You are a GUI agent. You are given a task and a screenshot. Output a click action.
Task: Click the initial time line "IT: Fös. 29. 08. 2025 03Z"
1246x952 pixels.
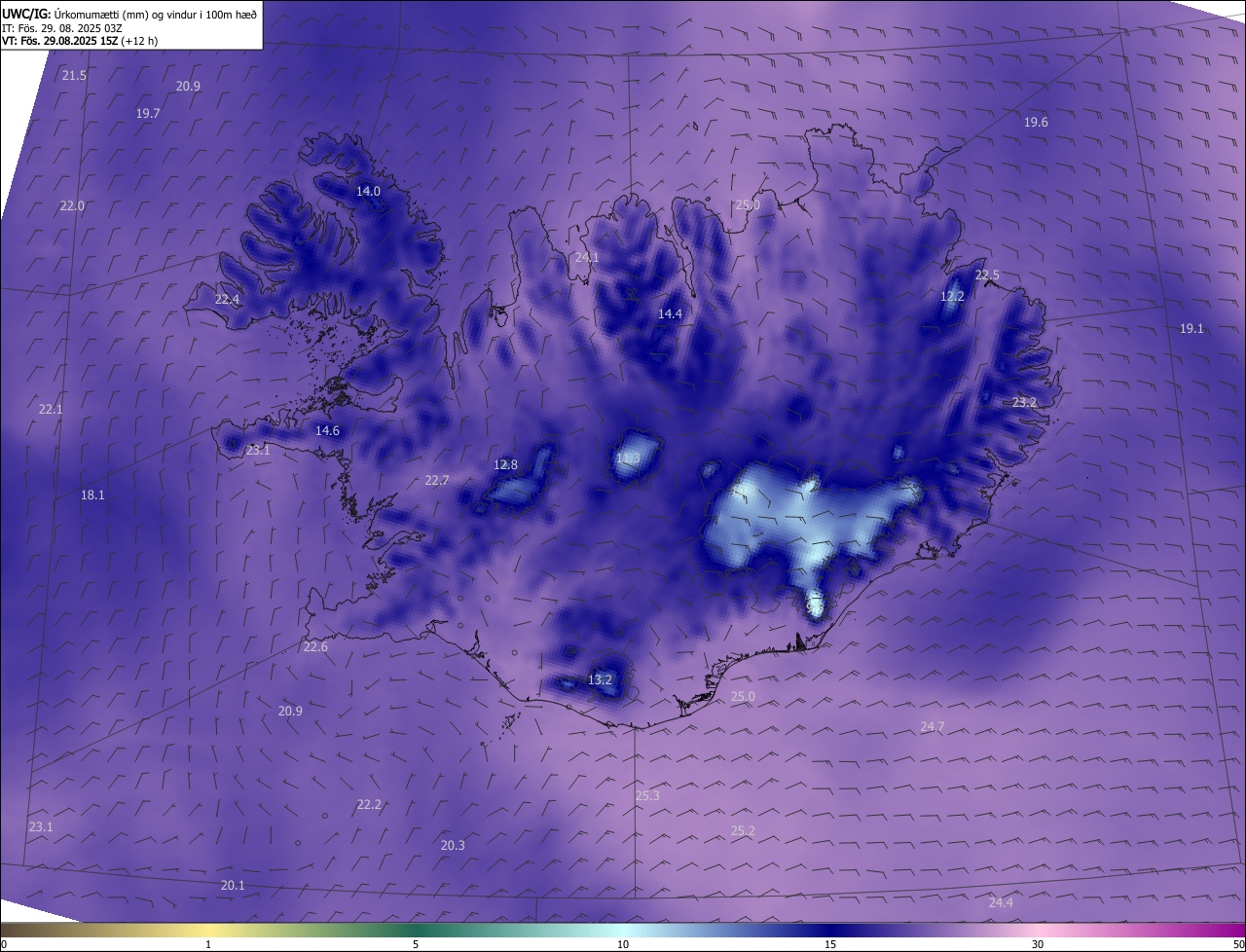point(63,28)
